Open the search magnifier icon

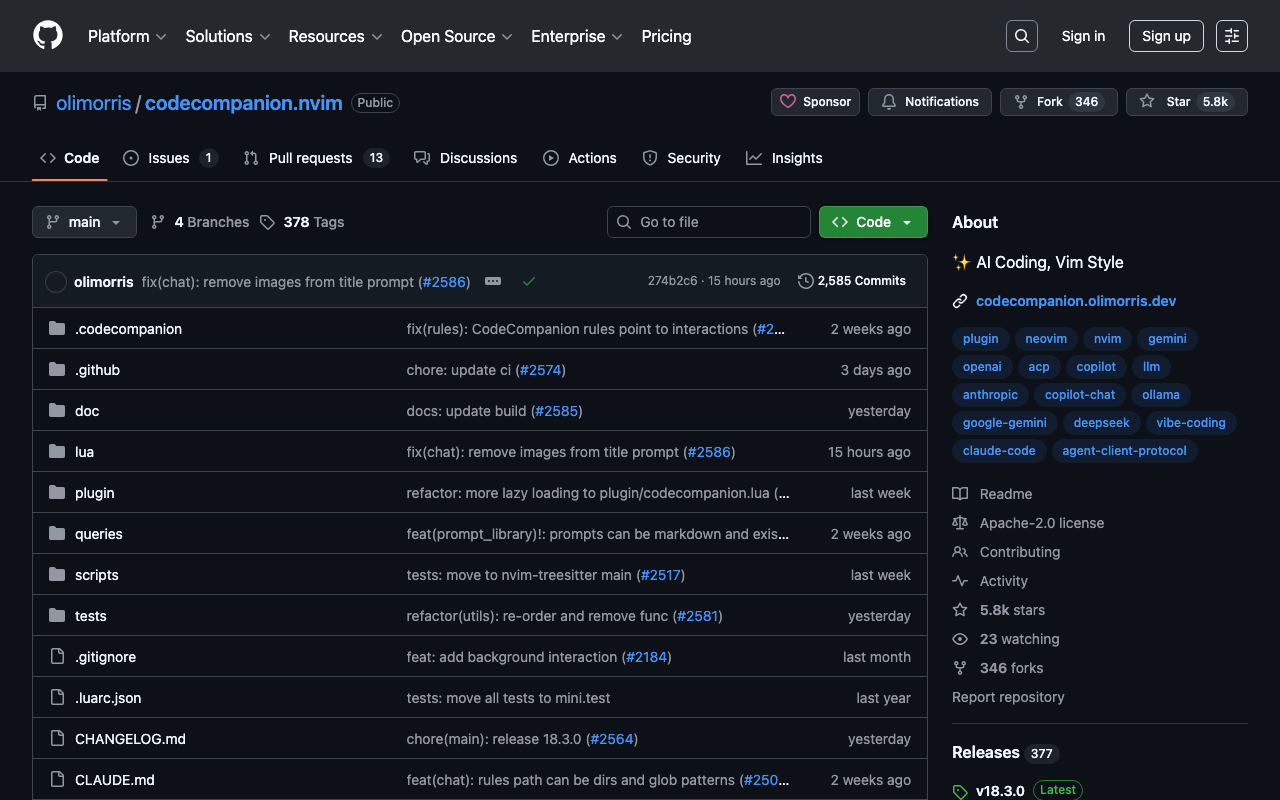(1021, 36)
